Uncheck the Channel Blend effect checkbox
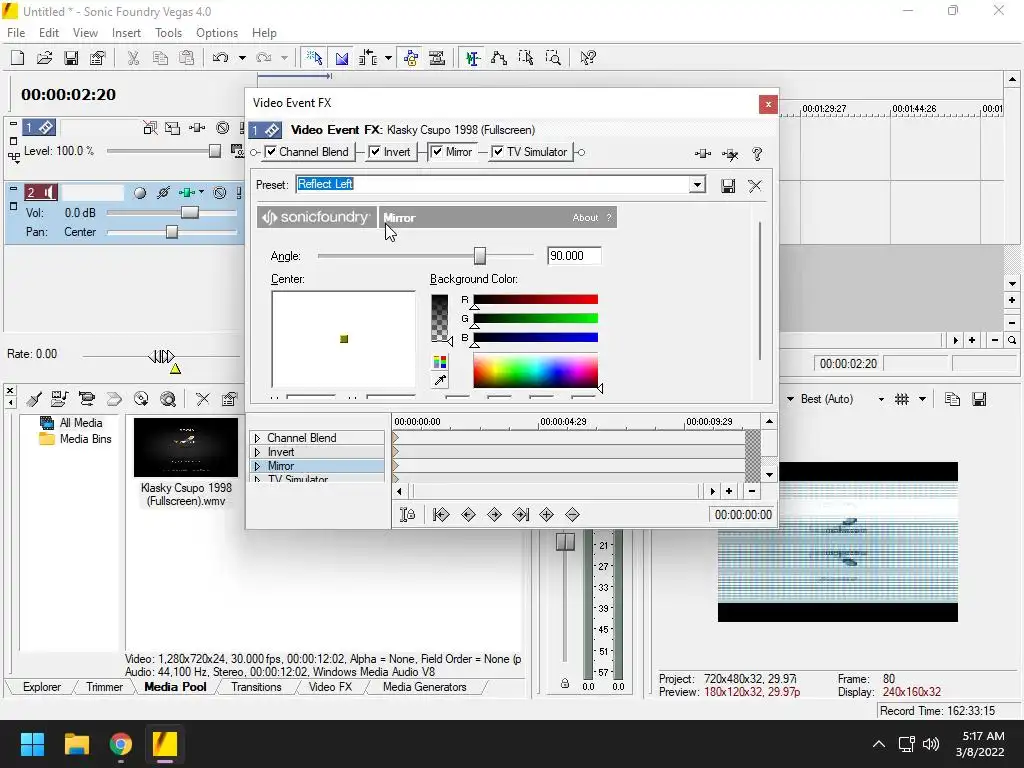 [x=271, y=152]
